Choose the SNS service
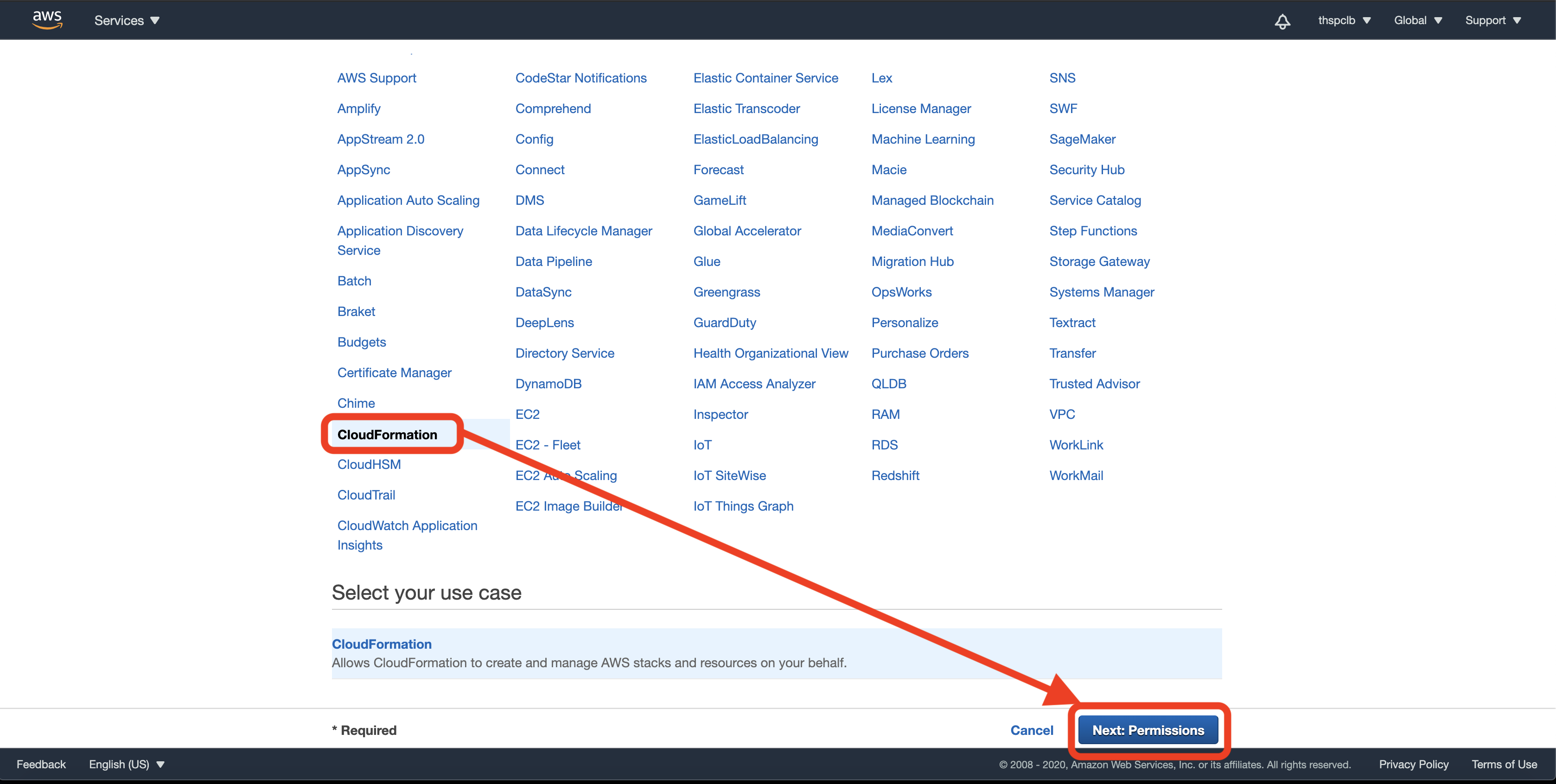 pyautogui.click(x=1063, y=78)
